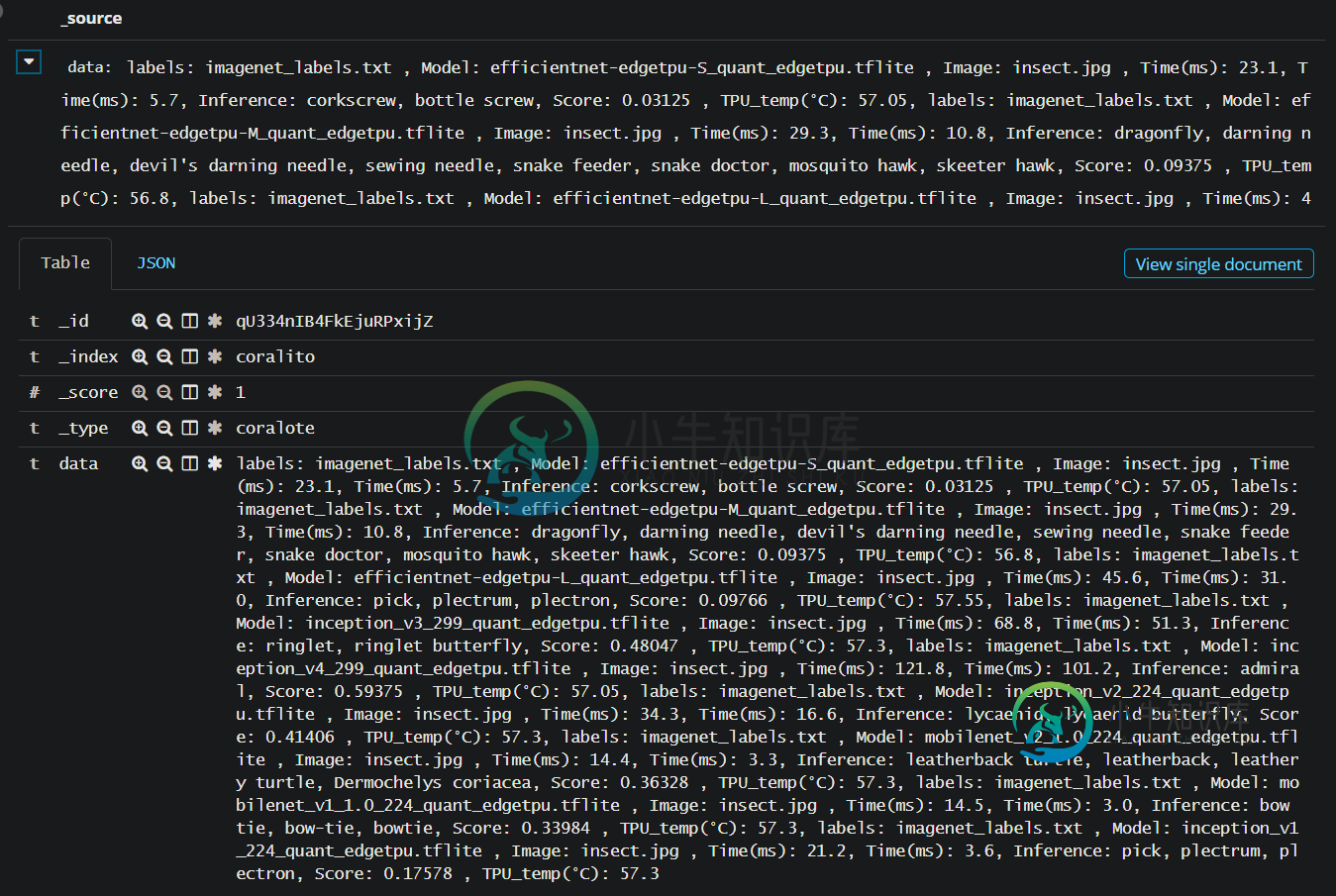The height and width of the screenshot is (896, 1336).
Task: Click the number type icon for _score
Action: click(35, 392)
